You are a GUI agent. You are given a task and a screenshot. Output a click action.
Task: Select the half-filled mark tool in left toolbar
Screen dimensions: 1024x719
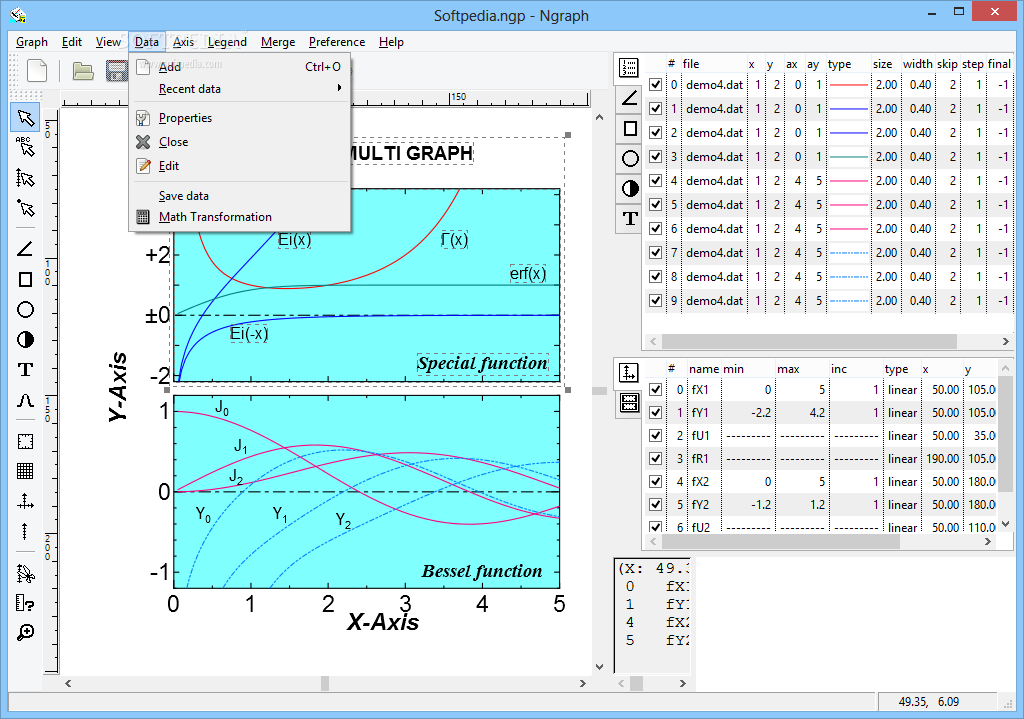(25, 340)
